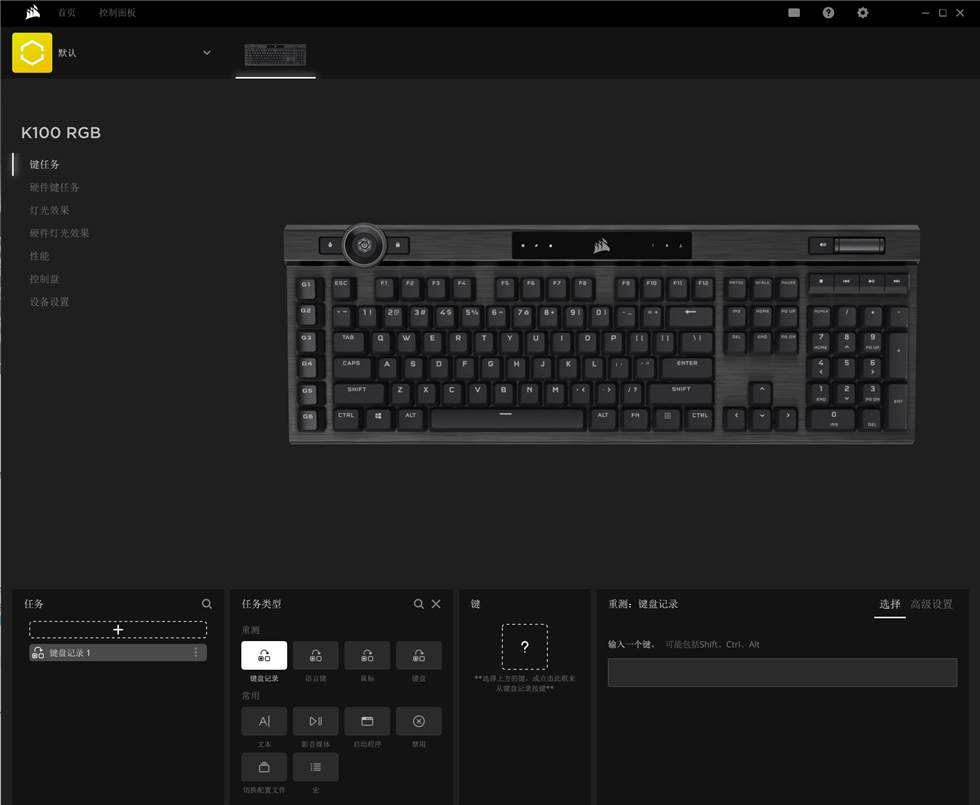Open the options menu for 键盘记录 1
This screenshot has width=980, height=805.
point(196,652)
